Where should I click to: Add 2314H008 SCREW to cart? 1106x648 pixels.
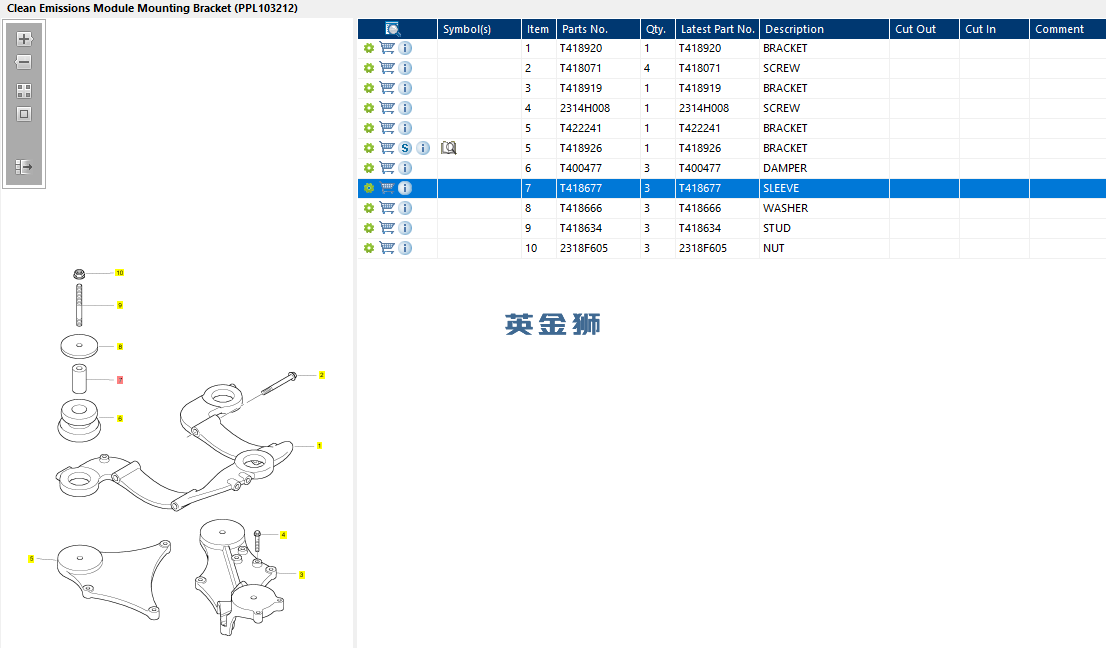[x=387, y=108]
